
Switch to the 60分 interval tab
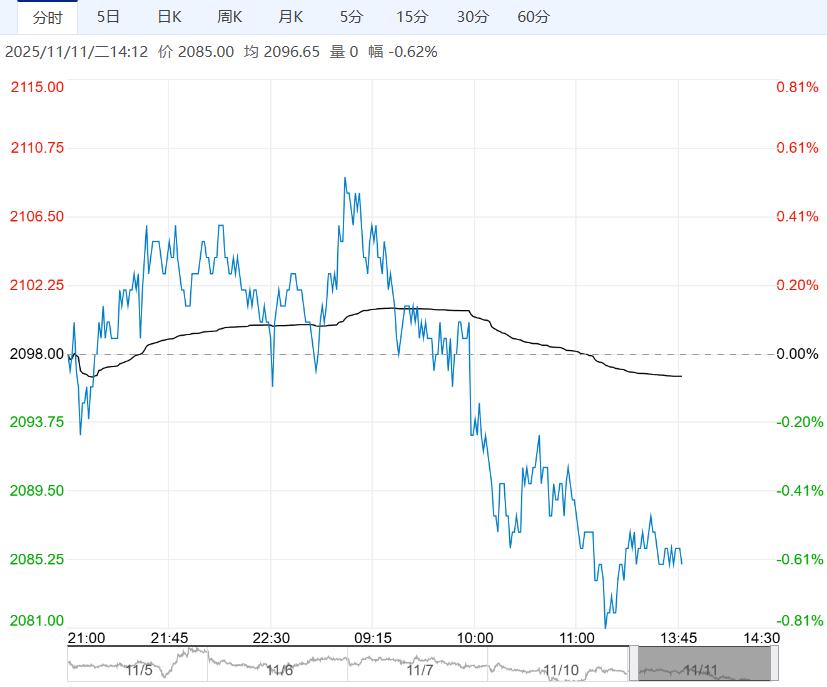coord(534,17)
